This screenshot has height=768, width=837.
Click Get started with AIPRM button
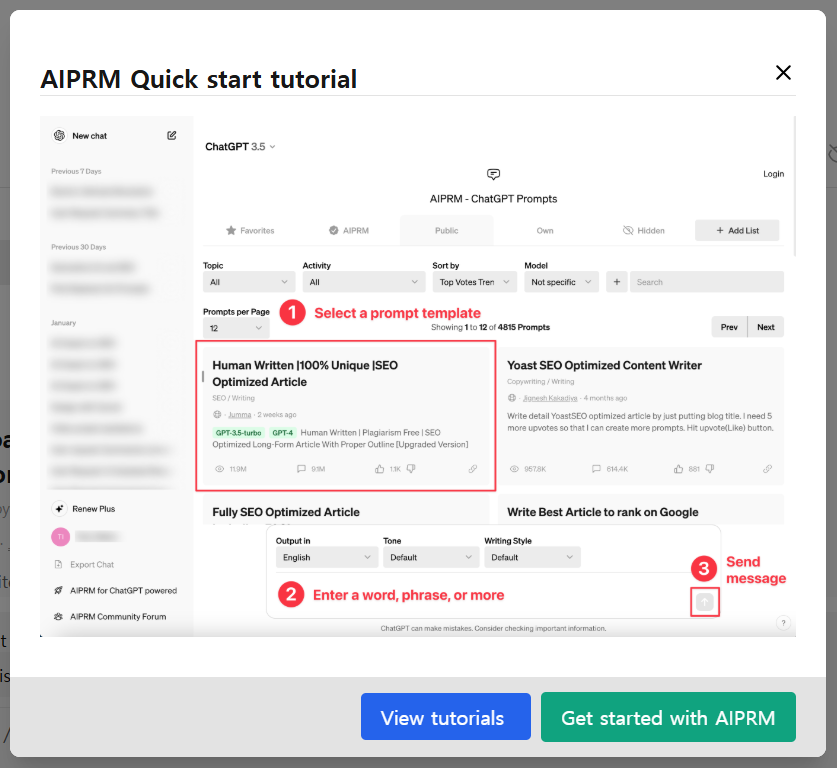click(x=668, y=717)
